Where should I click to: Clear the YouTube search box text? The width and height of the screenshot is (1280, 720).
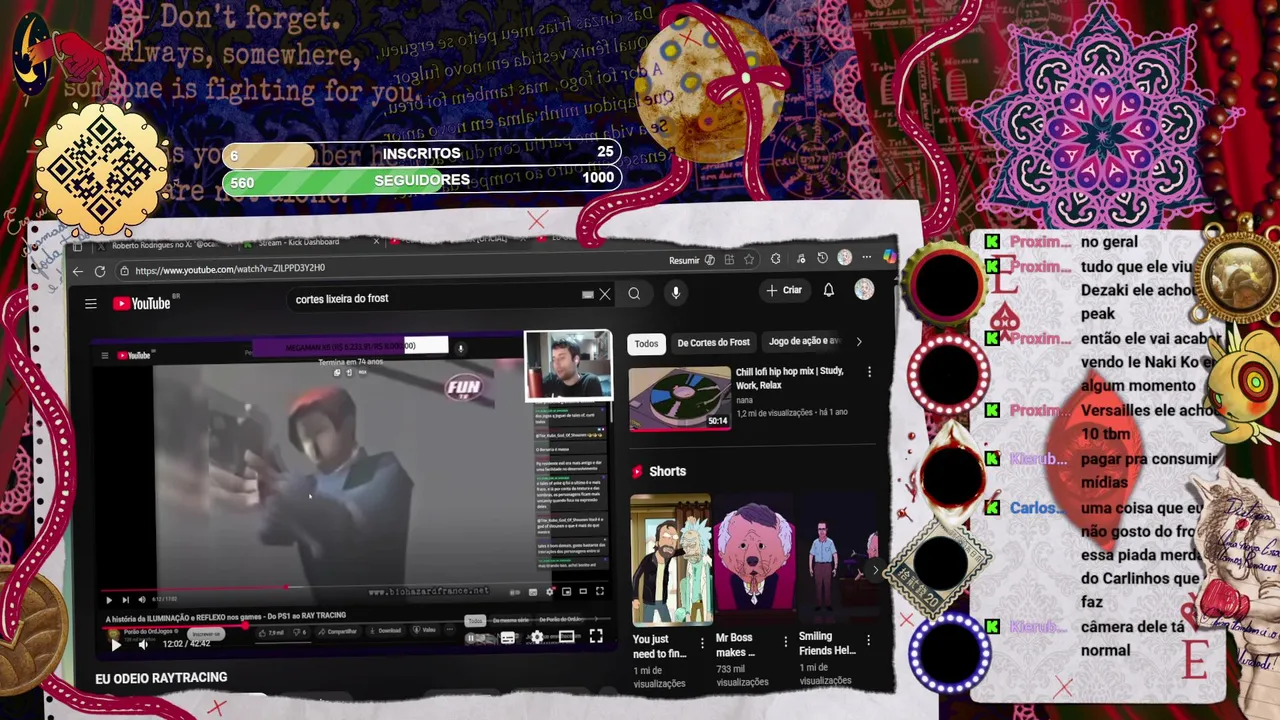point(604,294)
